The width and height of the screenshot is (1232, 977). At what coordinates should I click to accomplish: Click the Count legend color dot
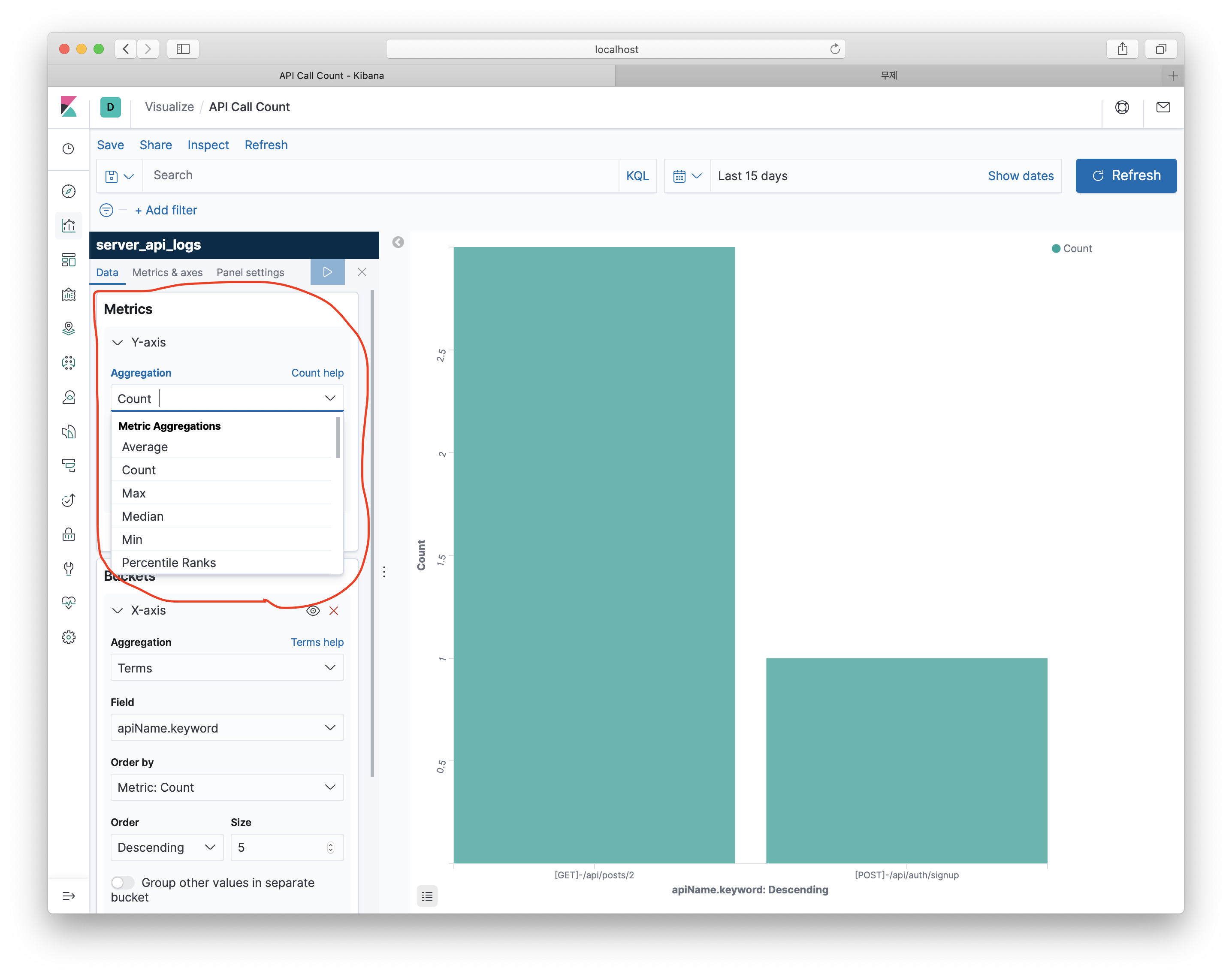1056,248
